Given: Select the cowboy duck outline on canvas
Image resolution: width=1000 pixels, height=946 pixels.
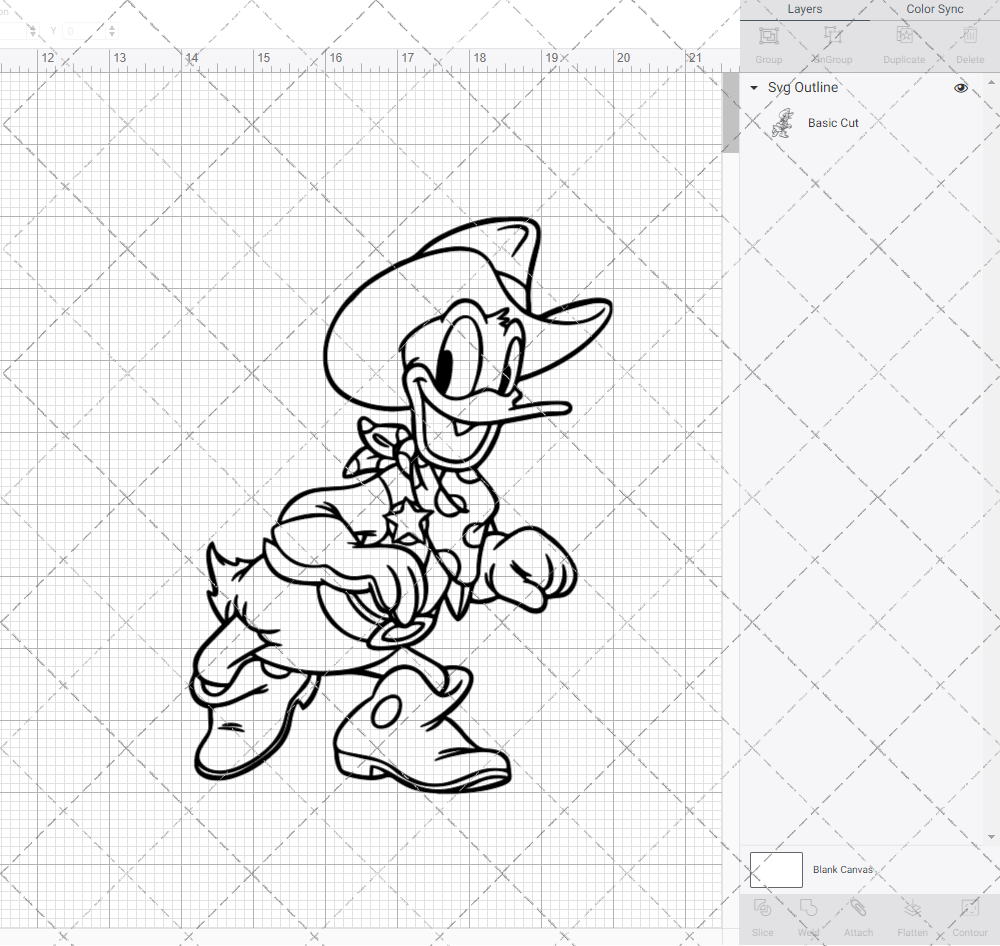Looking at the screenshot, I should tap(401, 505).
